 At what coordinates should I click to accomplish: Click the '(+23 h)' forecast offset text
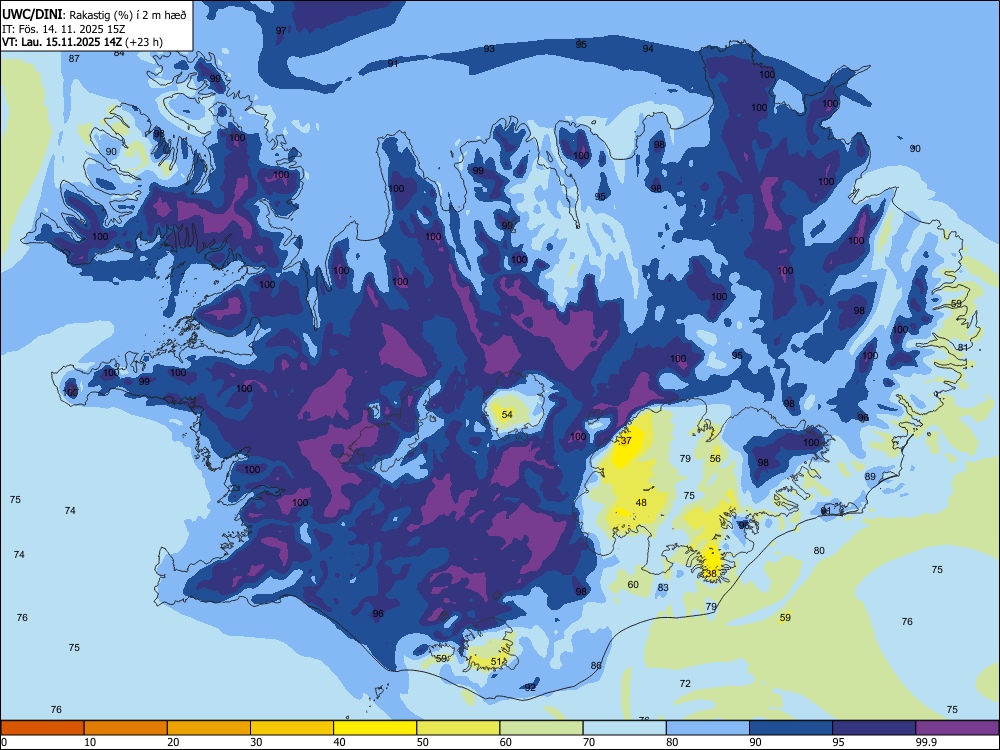(145, 42)
